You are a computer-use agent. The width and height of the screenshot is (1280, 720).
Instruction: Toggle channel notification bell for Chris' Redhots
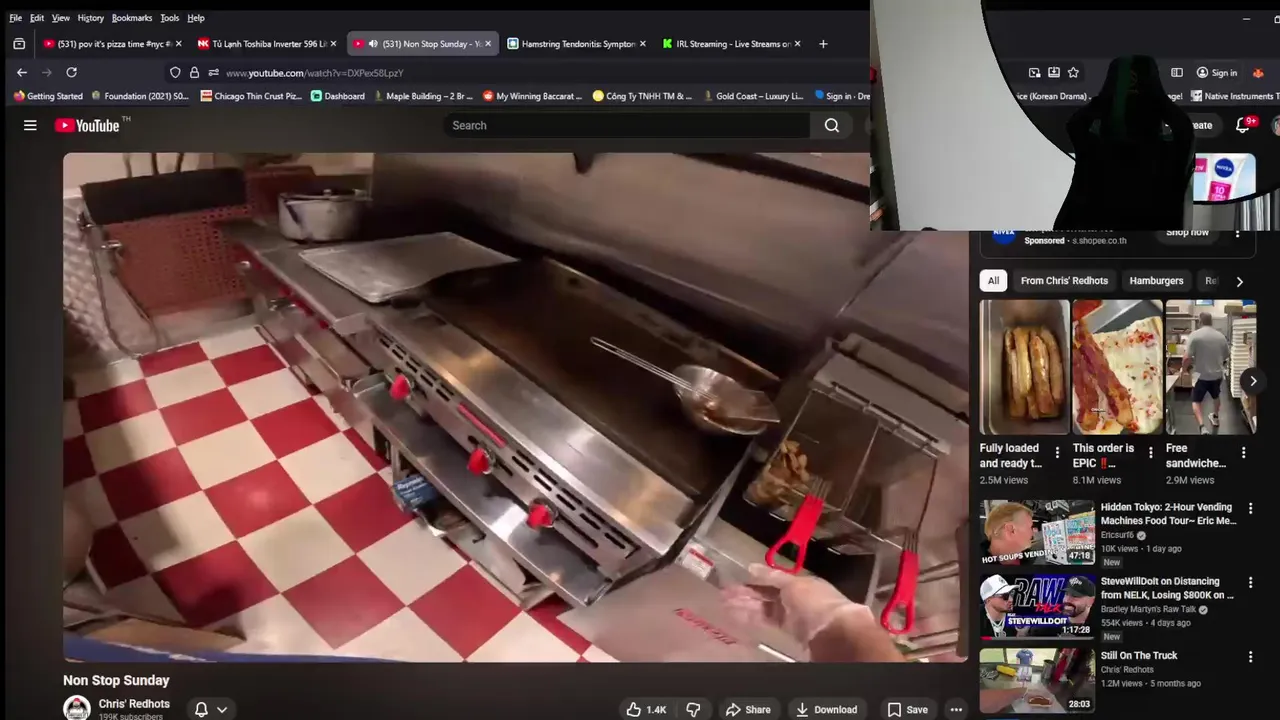tap(201, 709)
